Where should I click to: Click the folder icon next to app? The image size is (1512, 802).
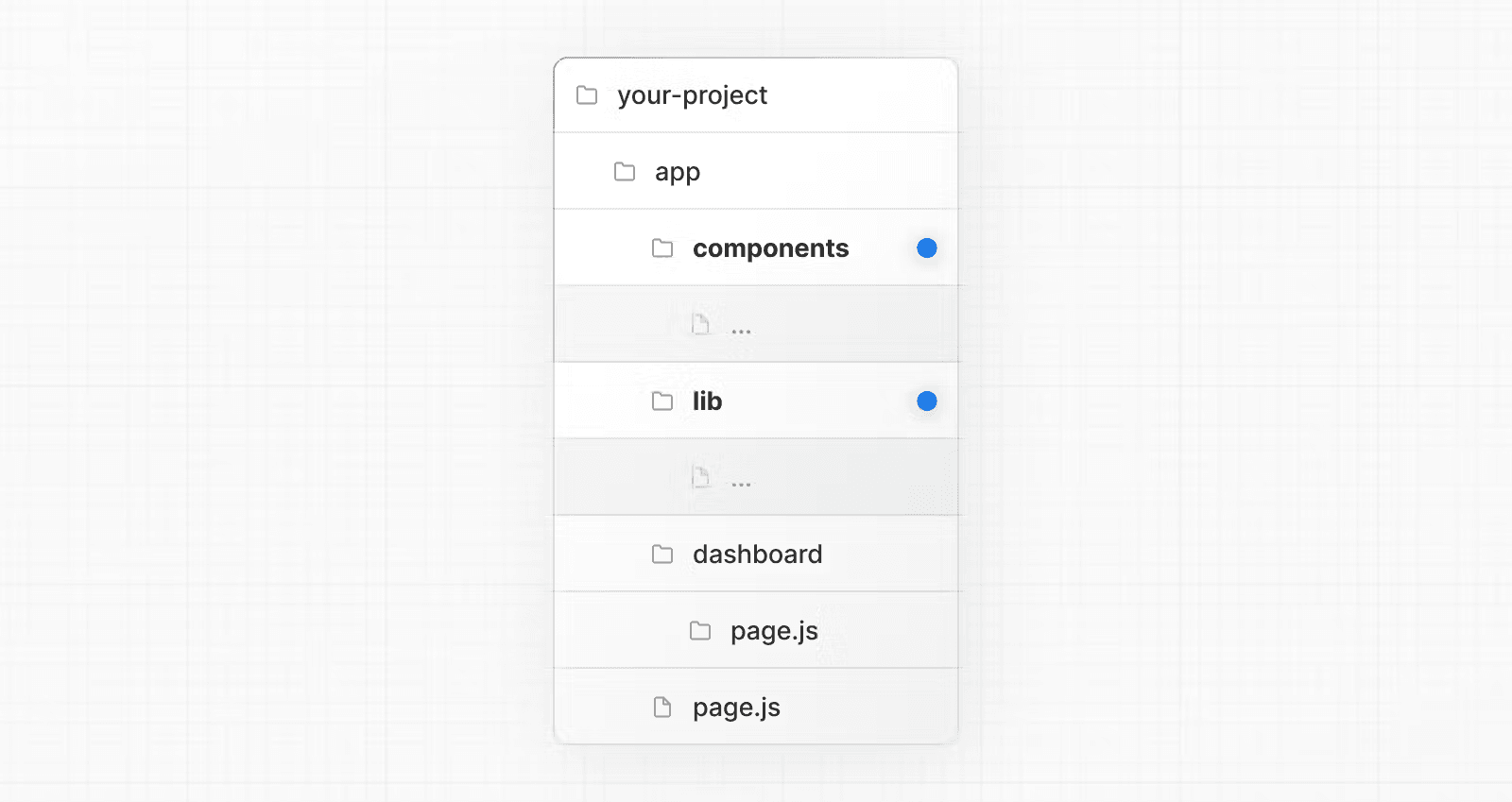pos(625,172)
